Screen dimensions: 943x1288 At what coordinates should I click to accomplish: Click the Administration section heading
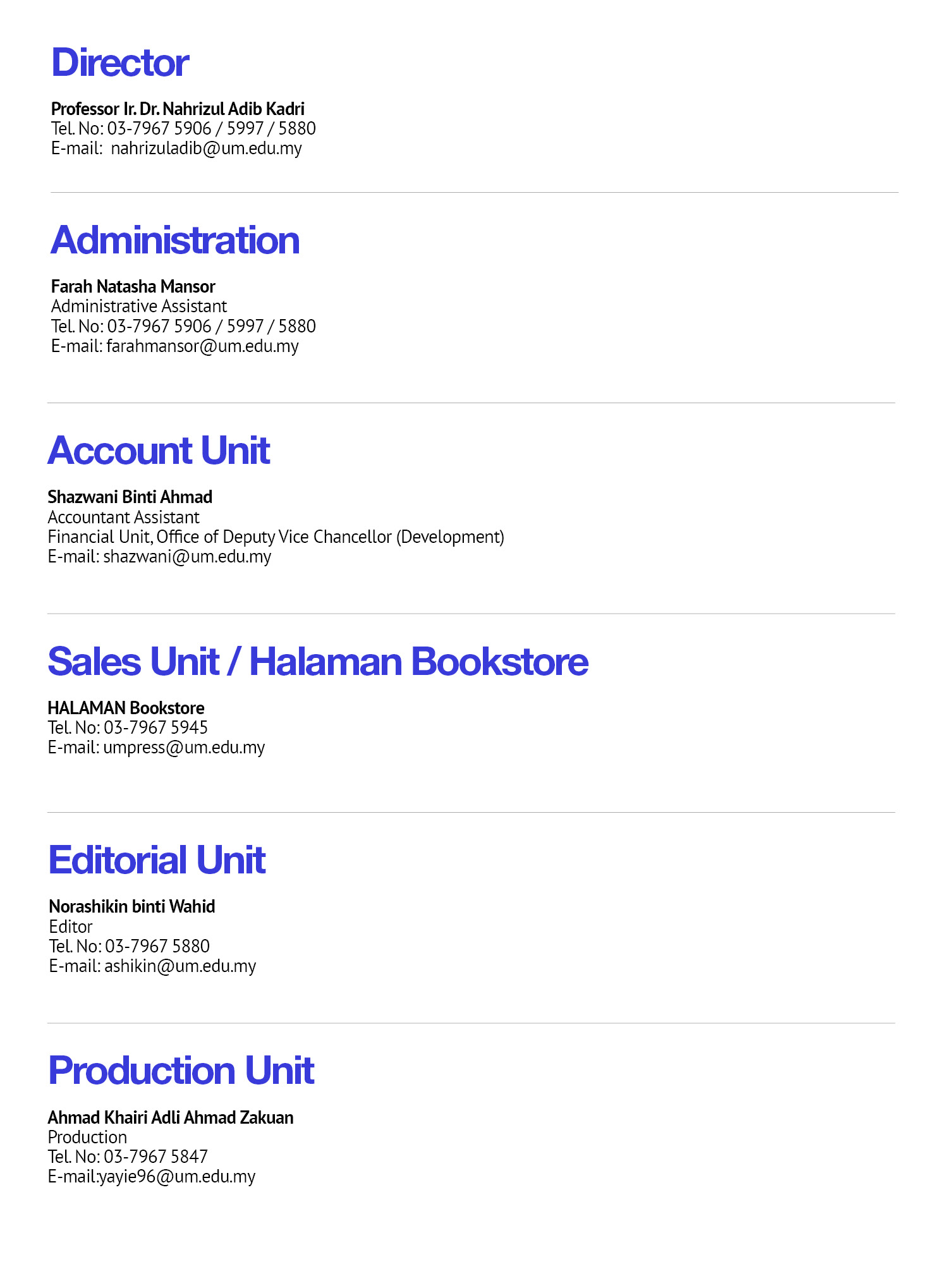tap(175, 240)
